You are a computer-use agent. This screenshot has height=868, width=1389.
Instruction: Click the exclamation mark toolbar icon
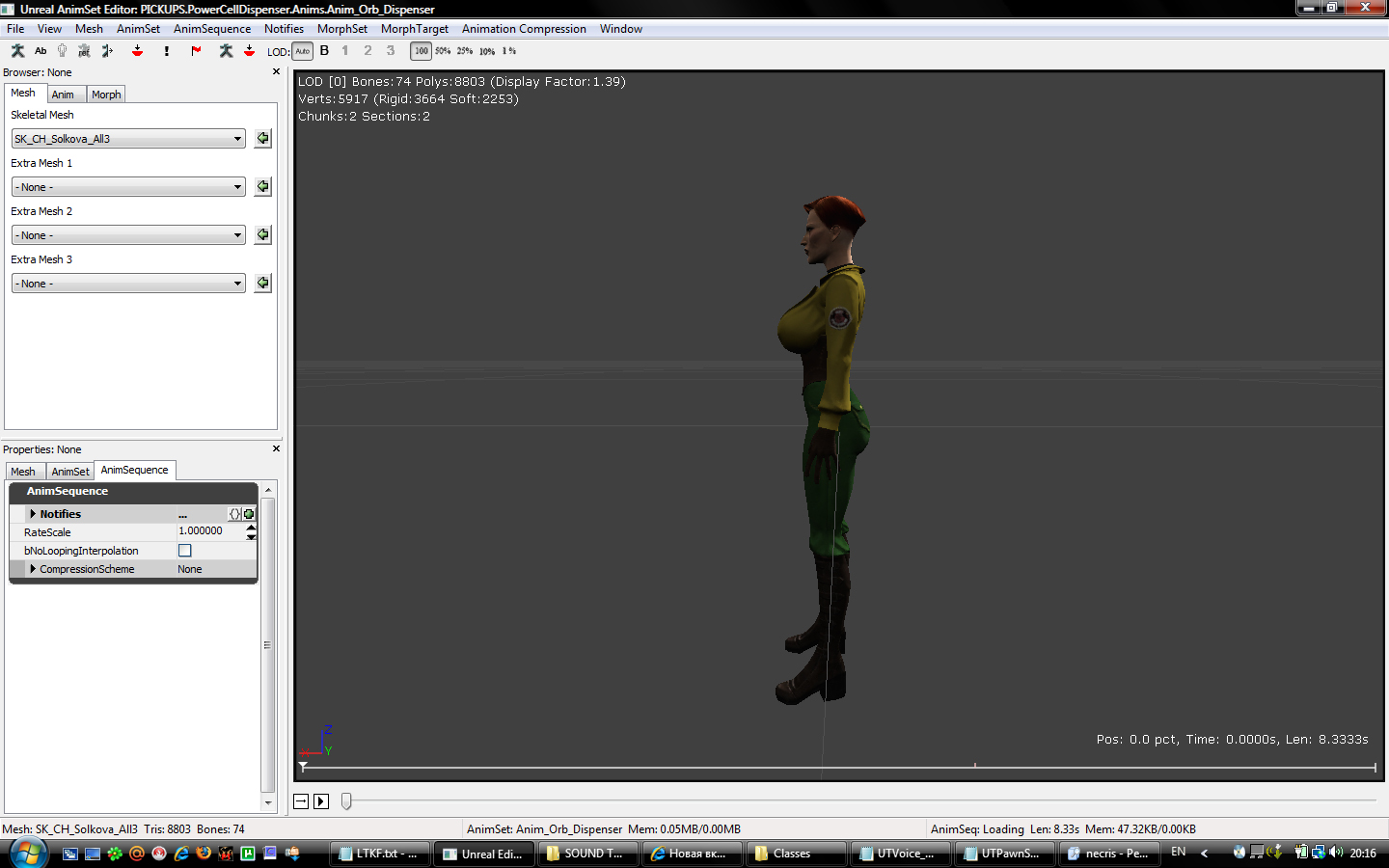pyautogui.click(x=167, y=51)
